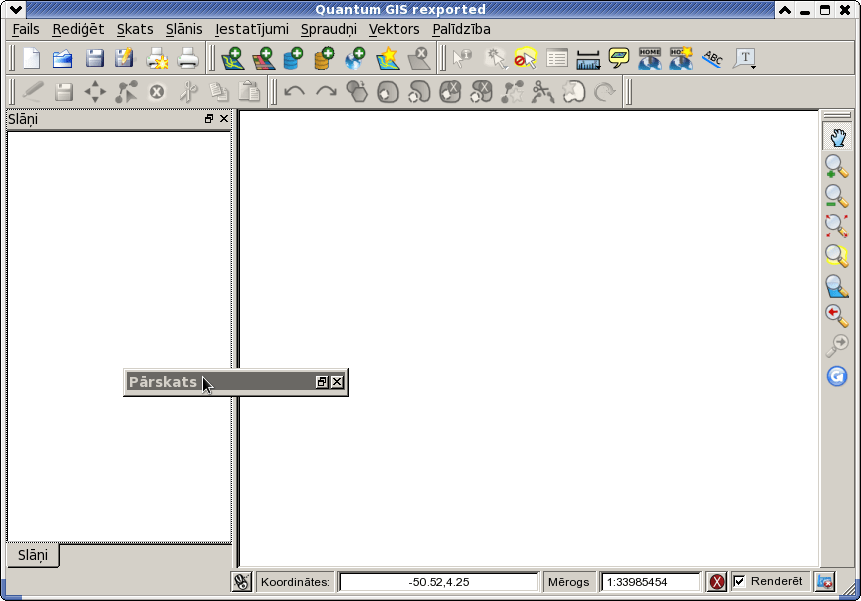Select the Split Features tool
The width and height of the screenshot is (861, 601).
[543, 92]
